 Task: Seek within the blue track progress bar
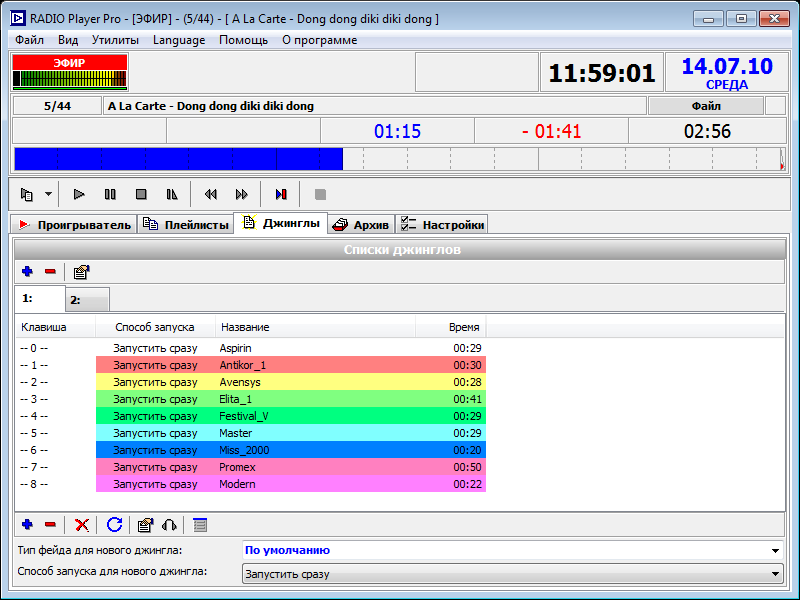pyautogui.click(x=399, y=159)
